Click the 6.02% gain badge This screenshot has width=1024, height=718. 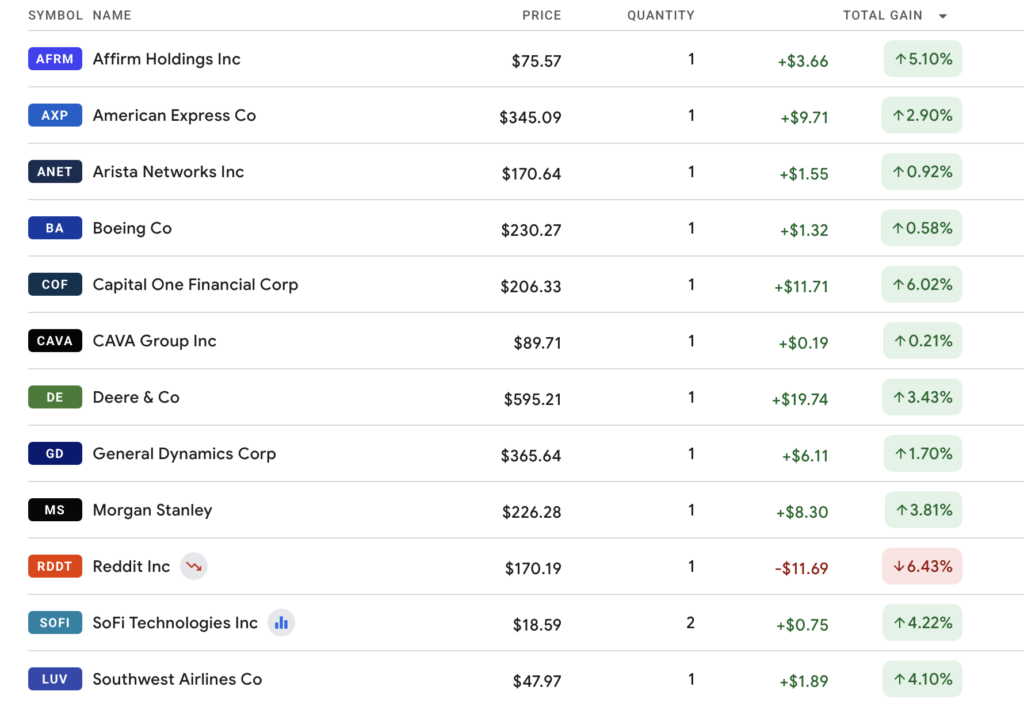(x=921, y=284)
